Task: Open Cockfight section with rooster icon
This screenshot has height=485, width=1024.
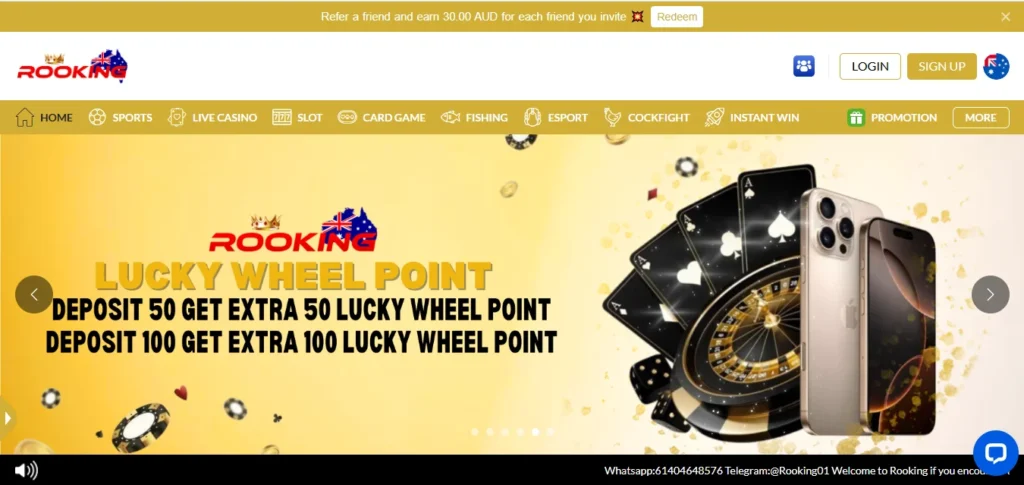Action: [647, 117]
